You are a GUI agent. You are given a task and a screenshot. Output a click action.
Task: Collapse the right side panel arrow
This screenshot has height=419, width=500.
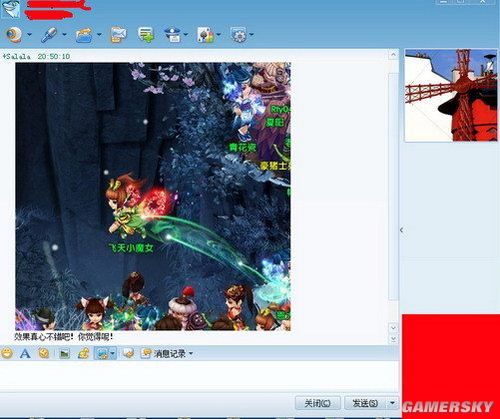coord(402,230)
